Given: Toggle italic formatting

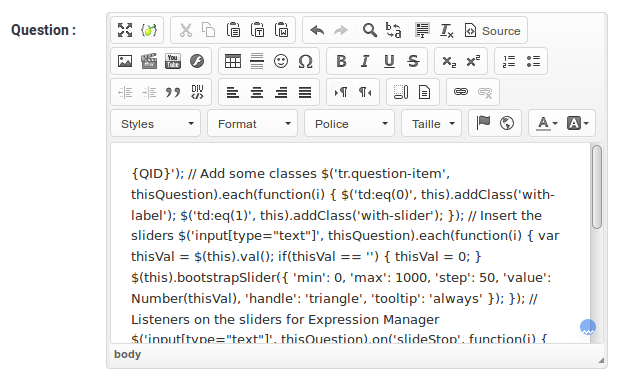Looking at the screenshot, I should tap(365, 61).
